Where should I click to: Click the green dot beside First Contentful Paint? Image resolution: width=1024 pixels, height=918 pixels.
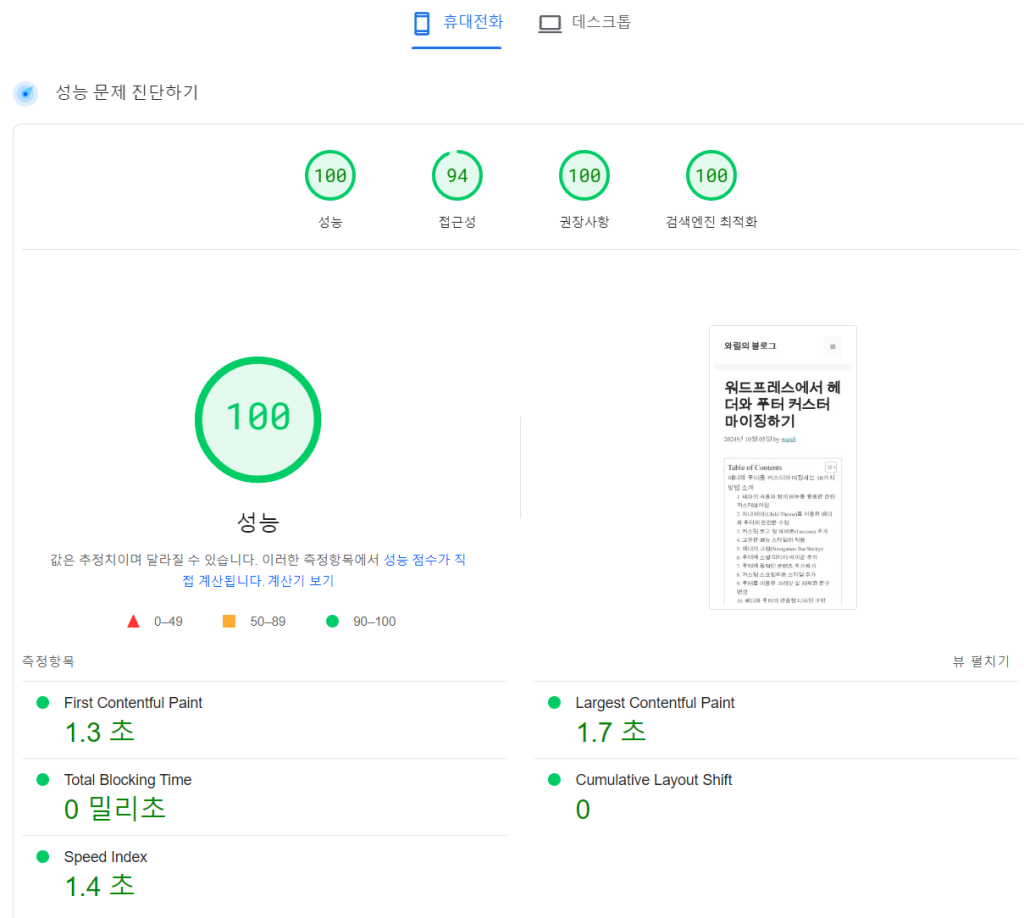click(x=43, y=703)
